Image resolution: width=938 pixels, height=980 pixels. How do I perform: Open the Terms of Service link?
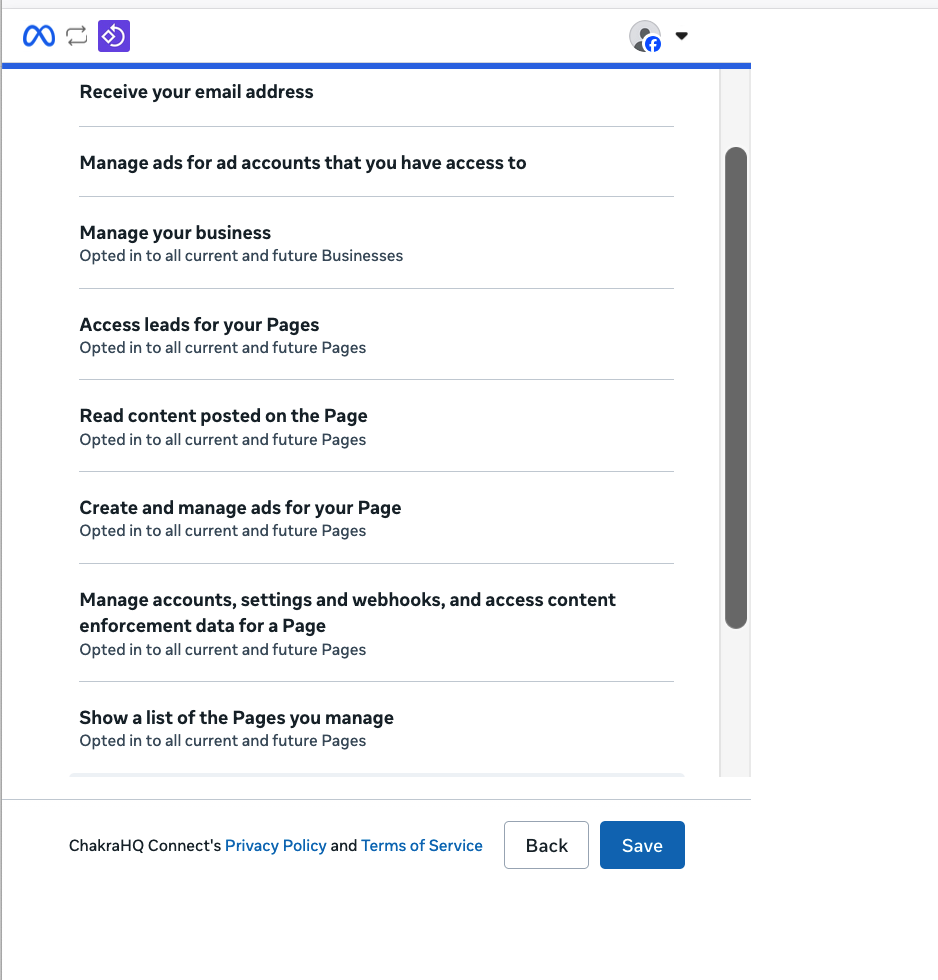pos(421,846)
